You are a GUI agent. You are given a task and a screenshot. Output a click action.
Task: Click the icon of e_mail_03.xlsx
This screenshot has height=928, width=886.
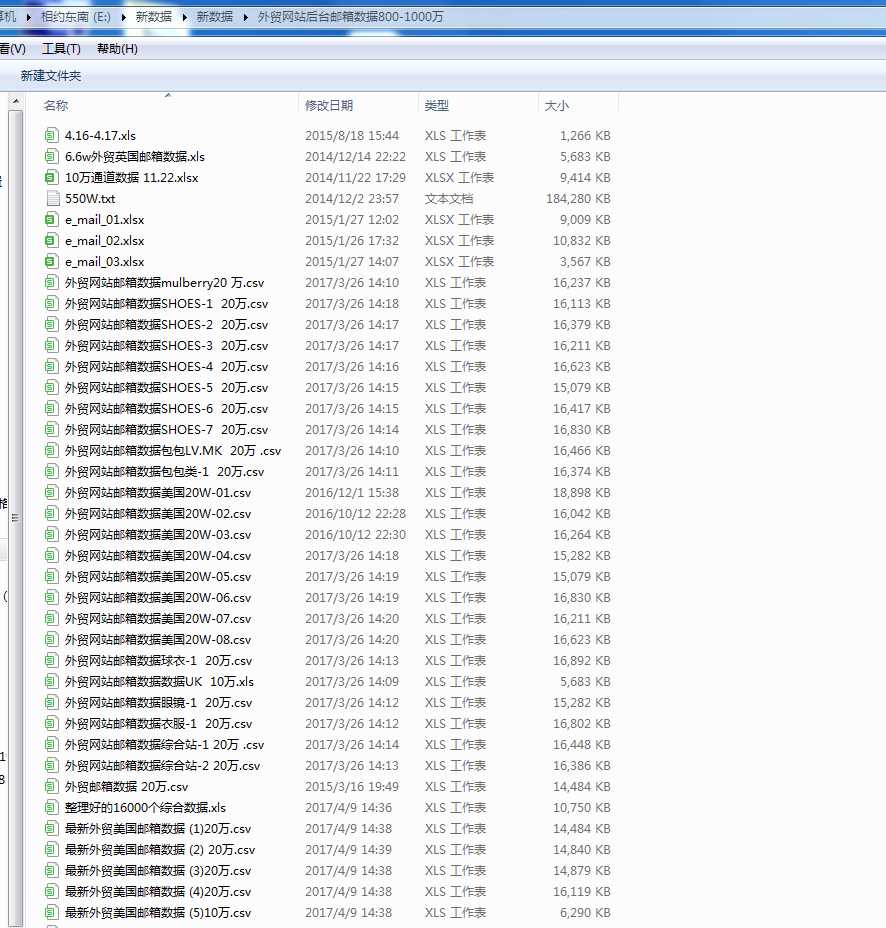(51, 262)
